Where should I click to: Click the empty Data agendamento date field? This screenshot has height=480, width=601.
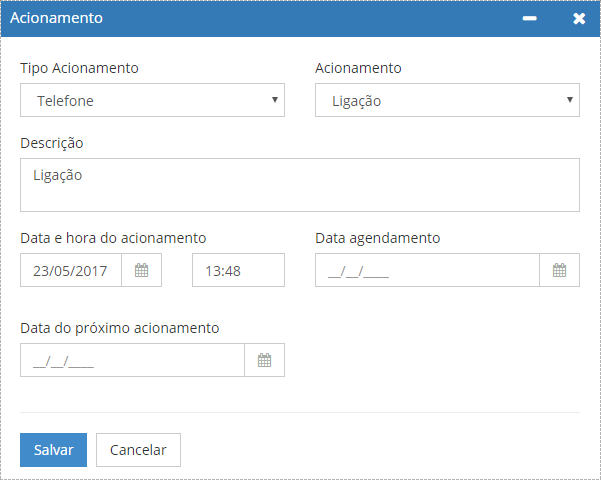427,270
